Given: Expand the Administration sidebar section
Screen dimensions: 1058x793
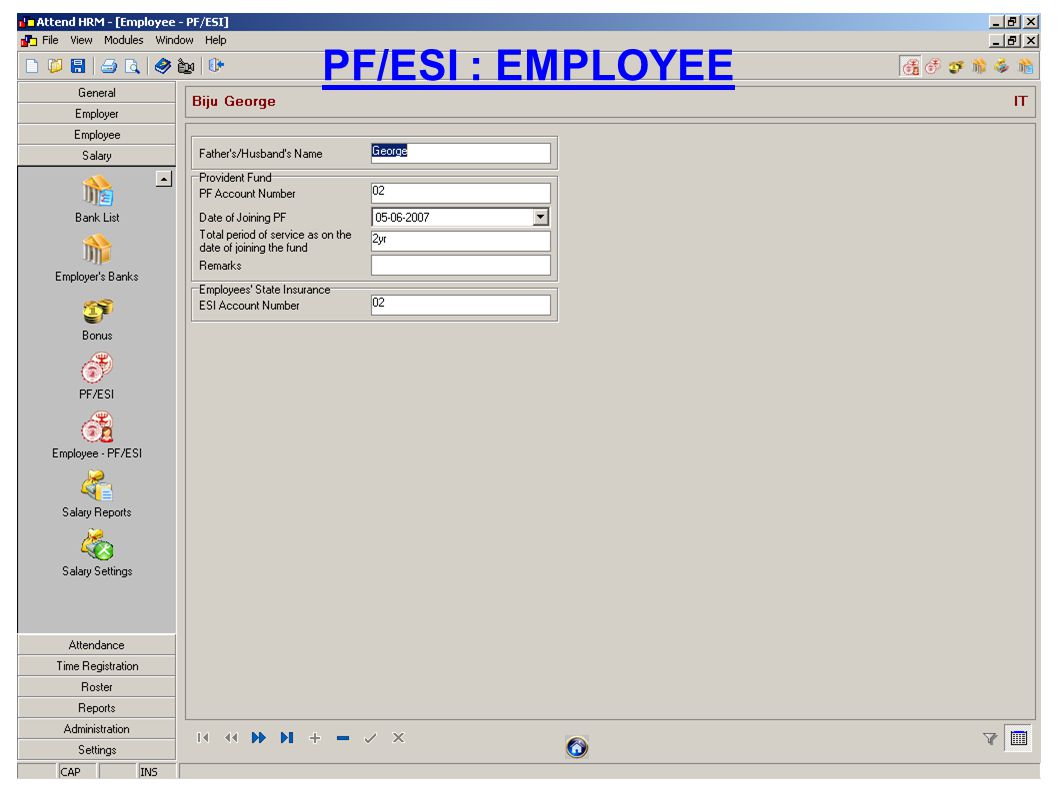Looking at the screenshot, I should click(x=96, y=728).
